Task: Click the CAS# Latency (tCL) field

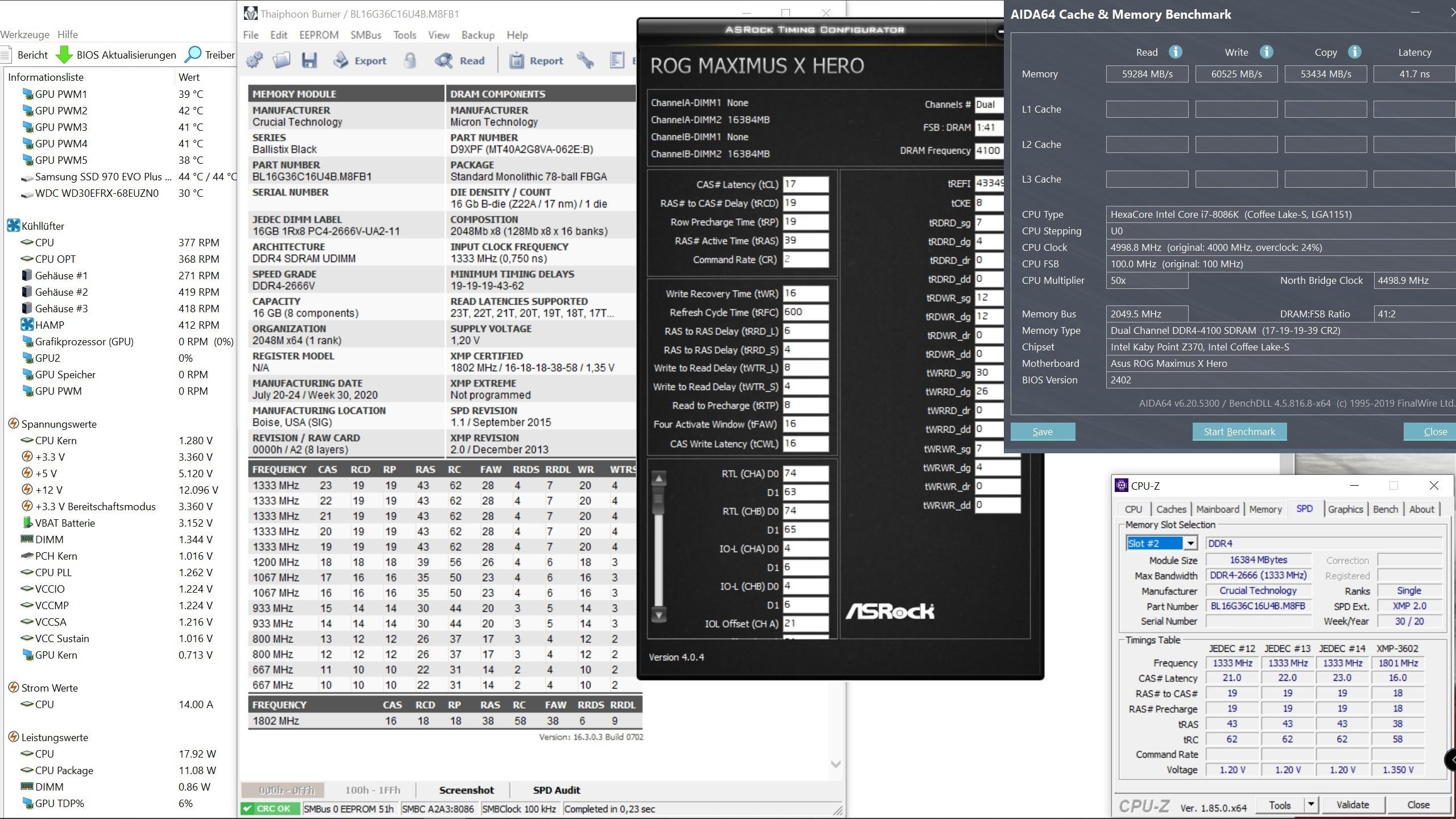Action: (805, 184)
